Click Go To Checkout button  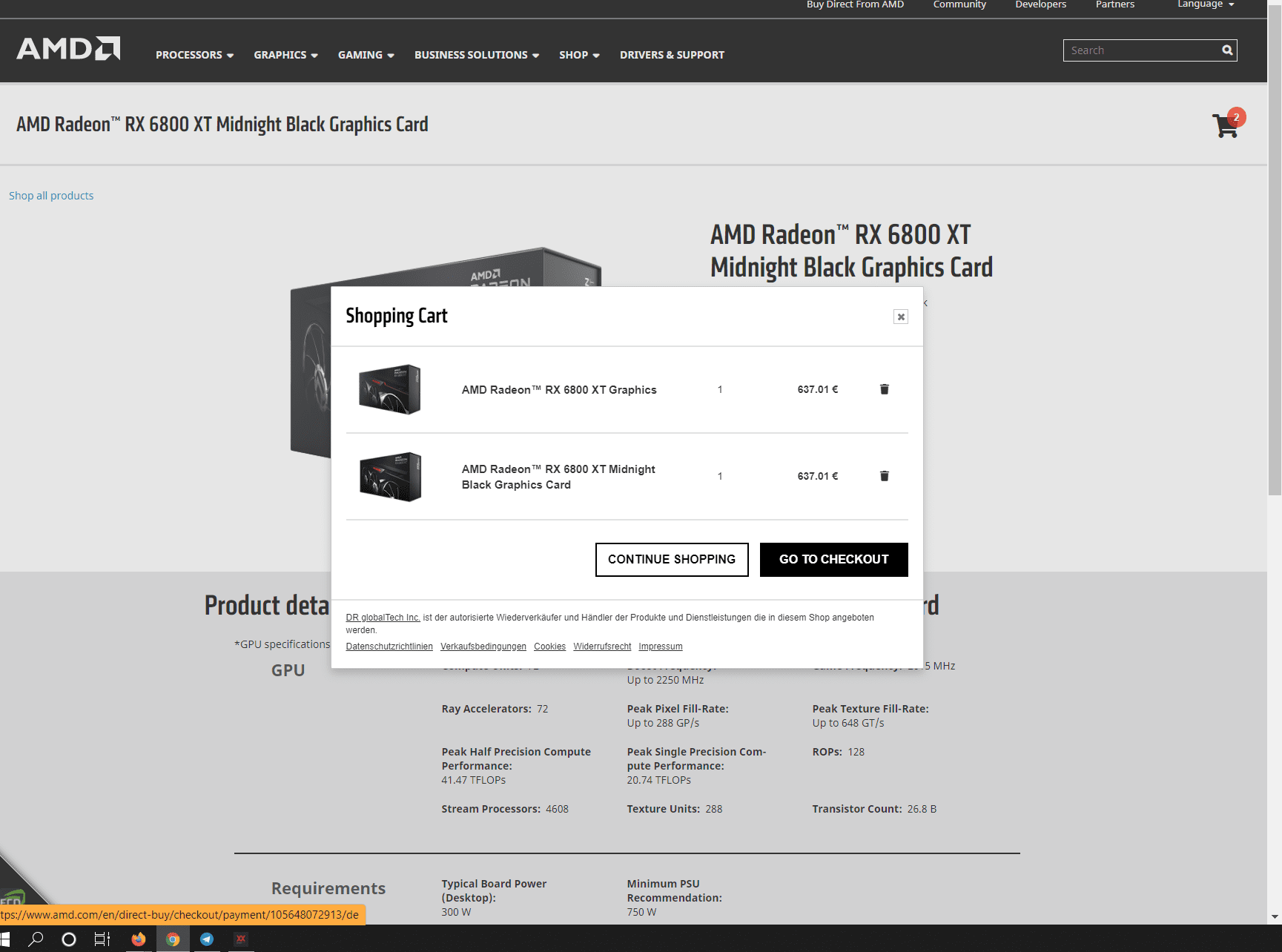point(834,560)
